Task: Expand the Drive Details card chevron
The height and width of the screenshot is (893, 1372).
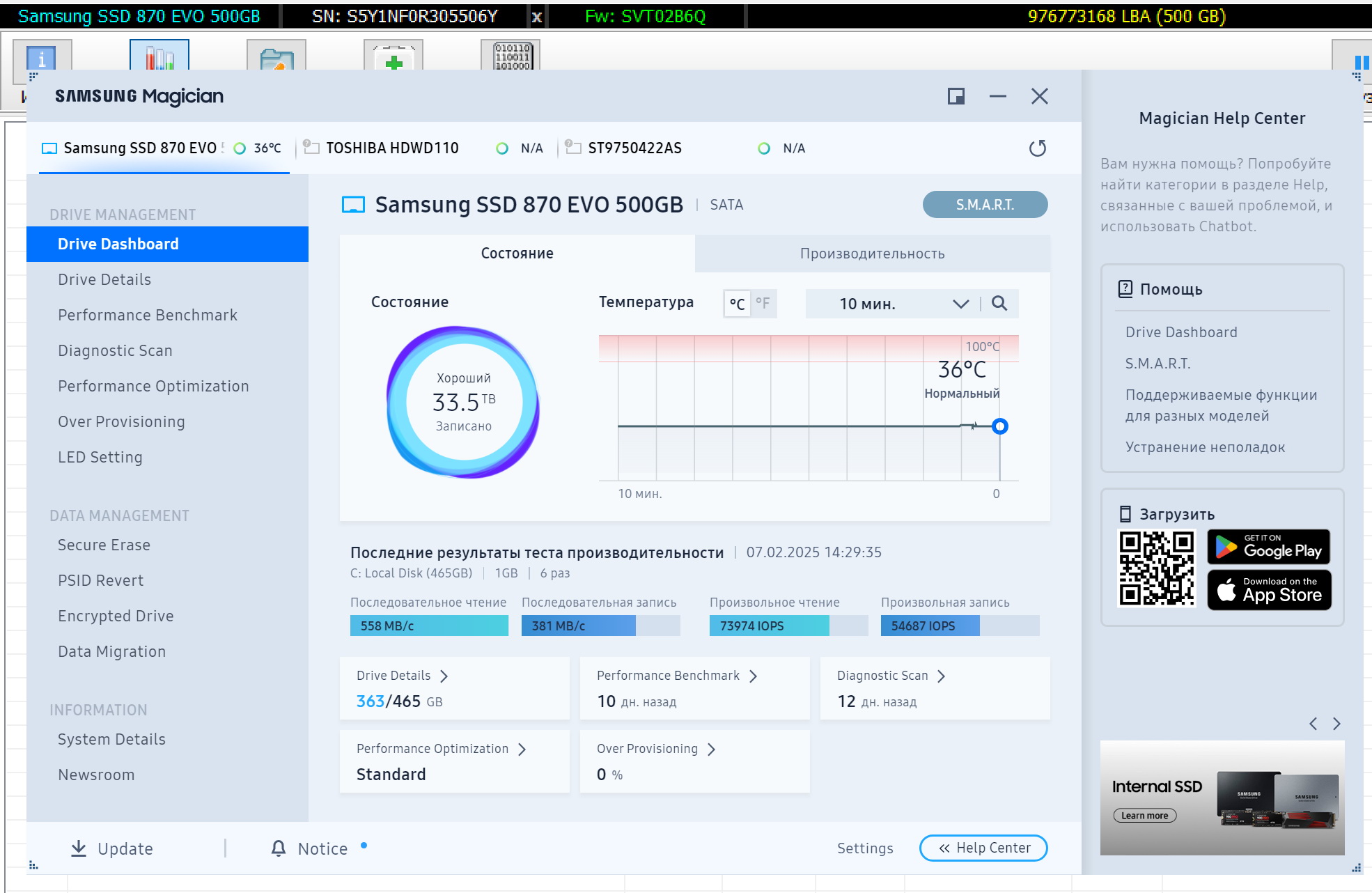Action: 444,676
